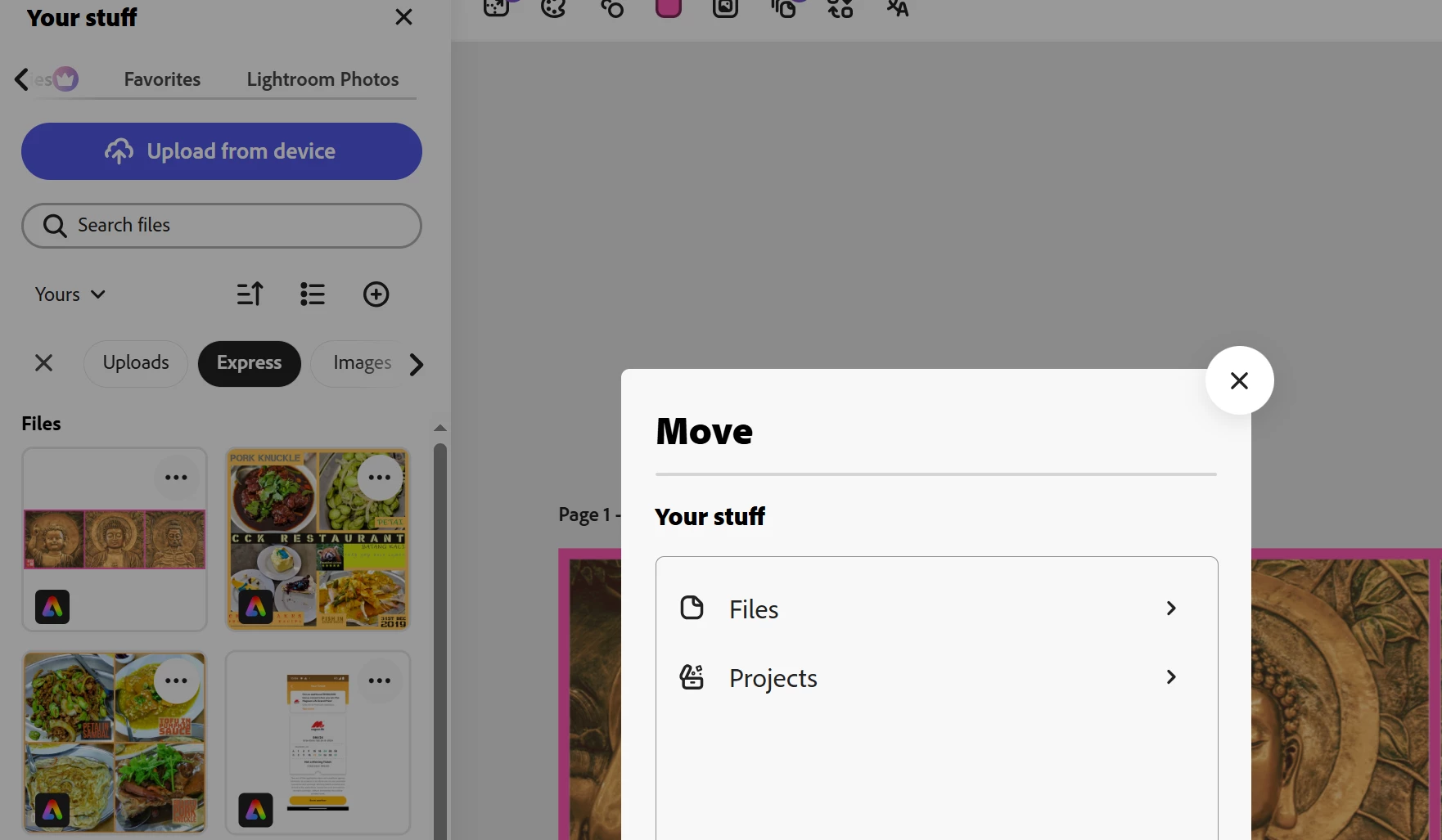
Task: Open the Yours ownership dropdown
Action: click(x=70, y=294)
